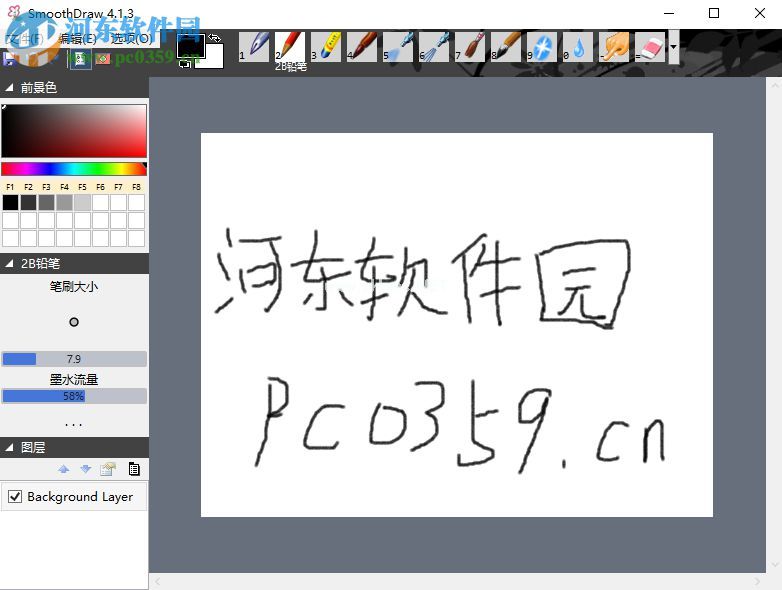Open the brush toolbar dropdown arrow

(x=674, y=47)
